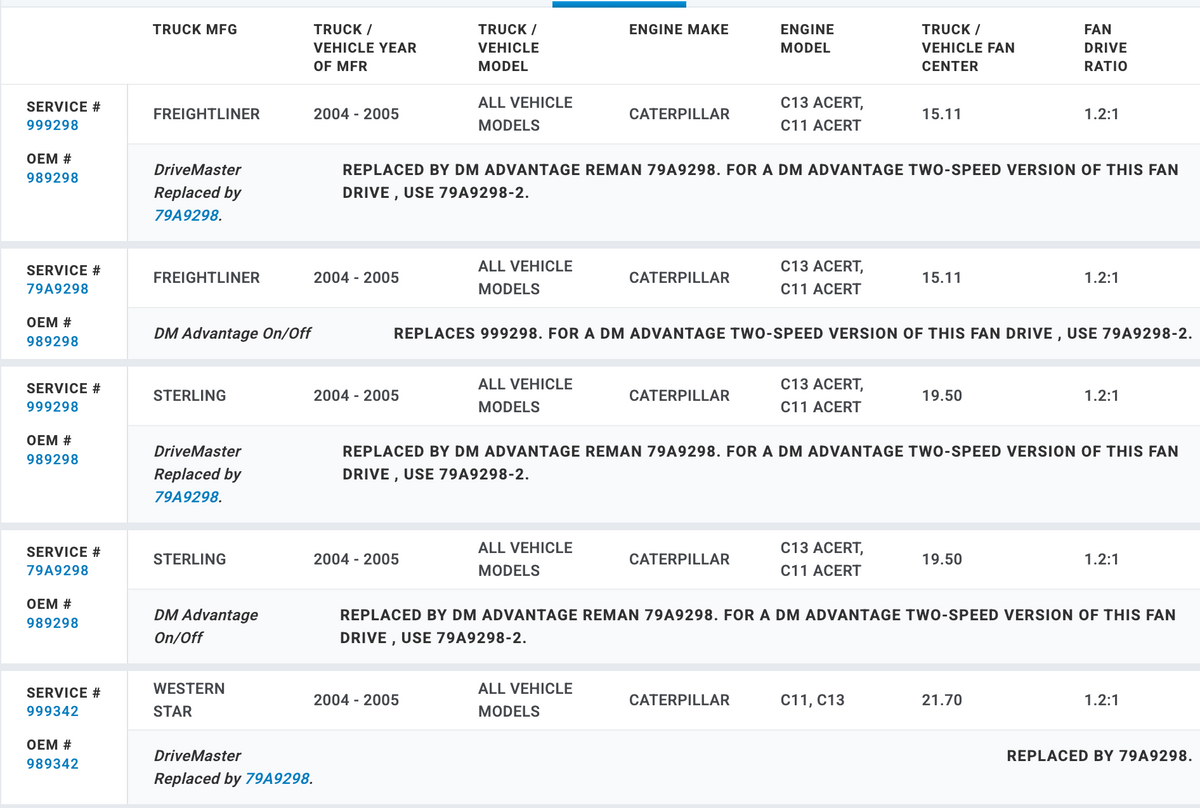1200x808 pixels.
Task: Select ALL VEHICLE MODELS cell in Western Star row
Action: point(525,700)
